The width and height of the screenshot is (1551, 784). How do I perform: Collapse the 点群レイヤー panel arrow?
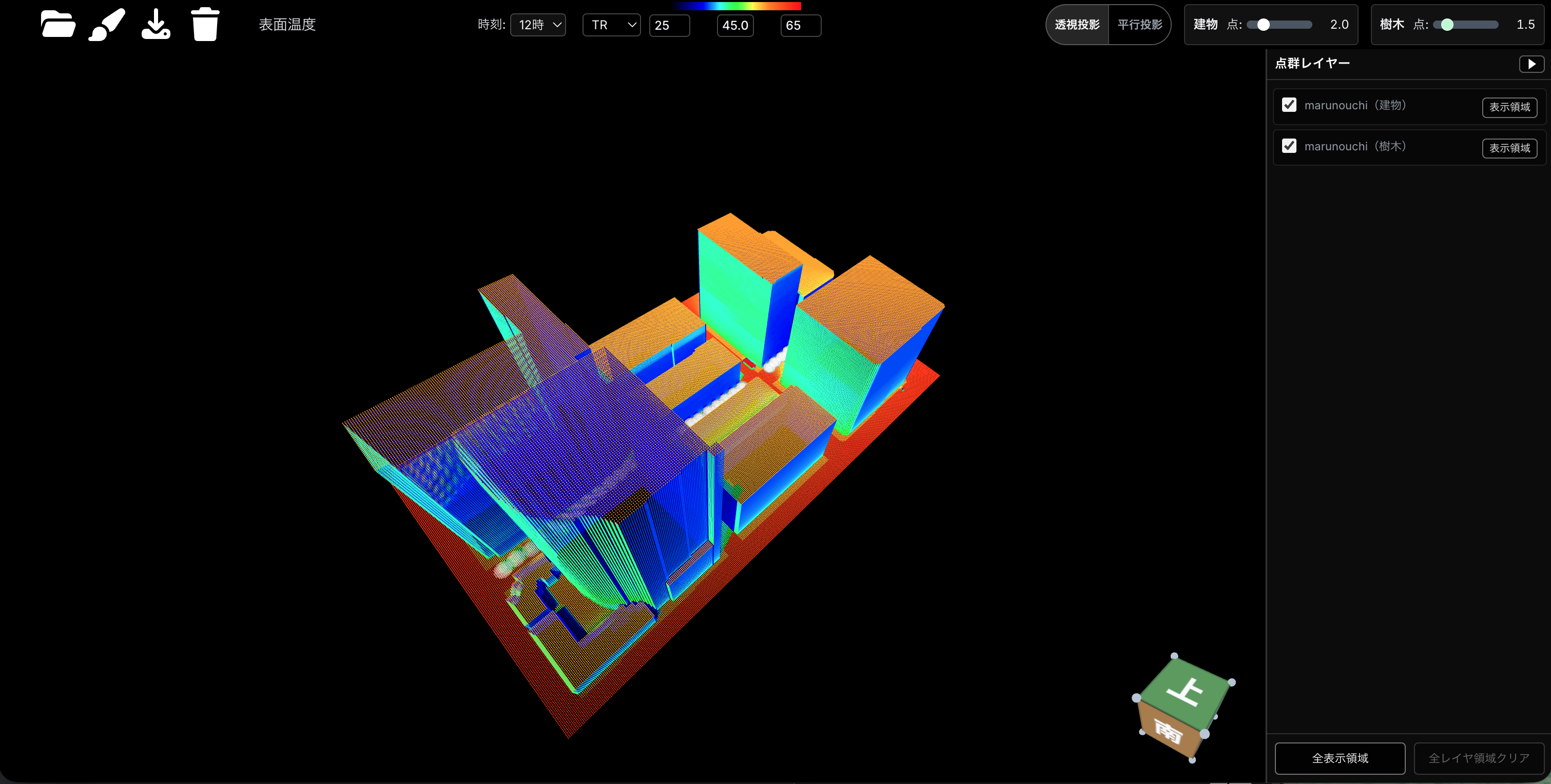click(x=1531, y=64)
